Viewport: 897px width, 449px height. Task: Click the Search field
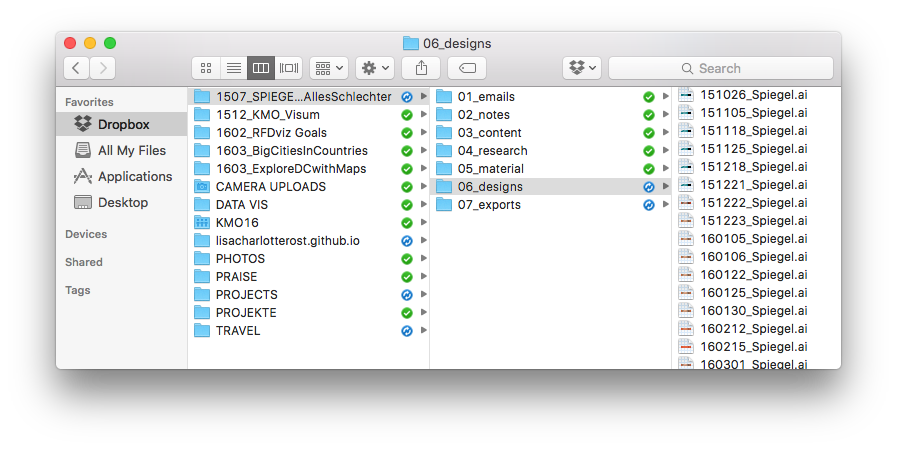721,68
